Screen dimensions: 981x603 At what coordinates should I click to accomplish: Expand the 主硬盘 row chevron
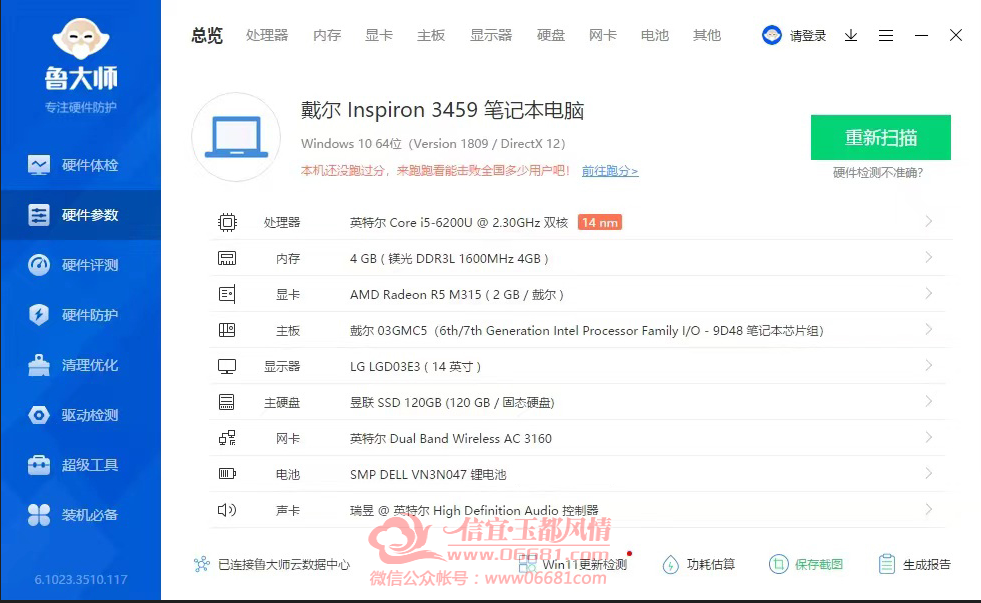coord(928,402)
